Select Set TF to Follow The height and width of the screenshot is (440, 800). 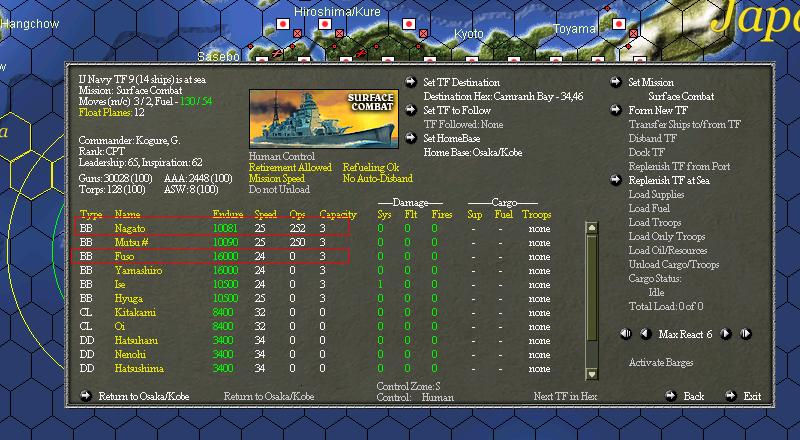point(457,110)
